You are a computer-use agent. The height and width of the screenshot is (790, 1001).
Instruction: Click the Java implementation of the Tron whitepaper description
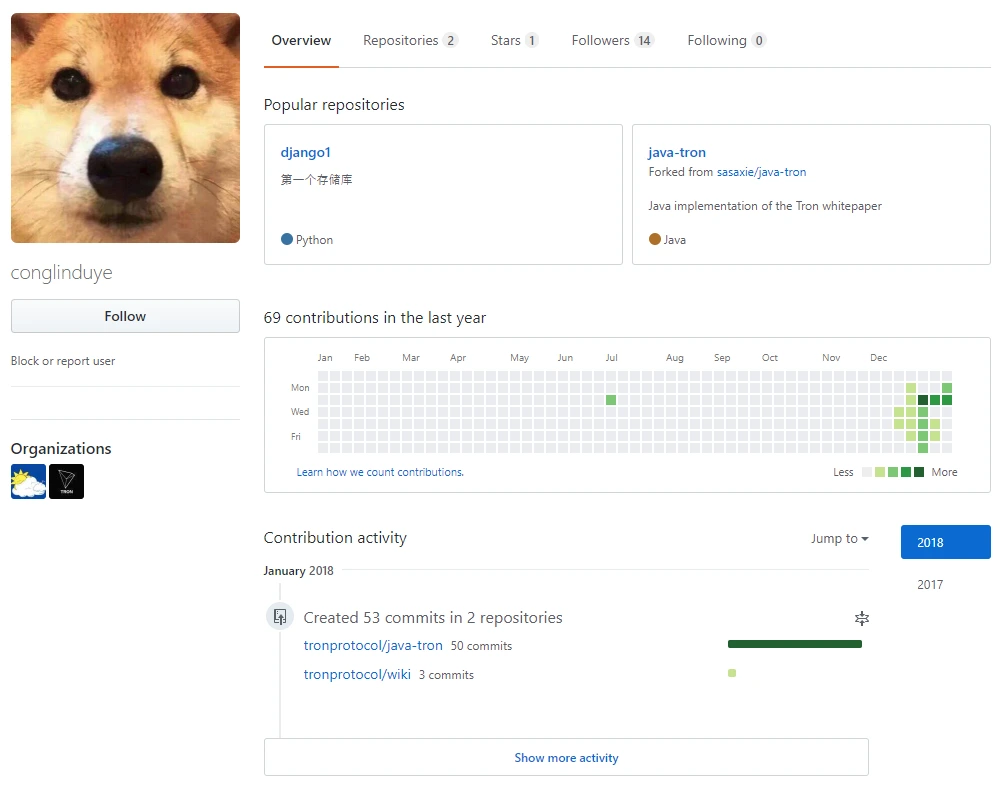pos(765,206)
